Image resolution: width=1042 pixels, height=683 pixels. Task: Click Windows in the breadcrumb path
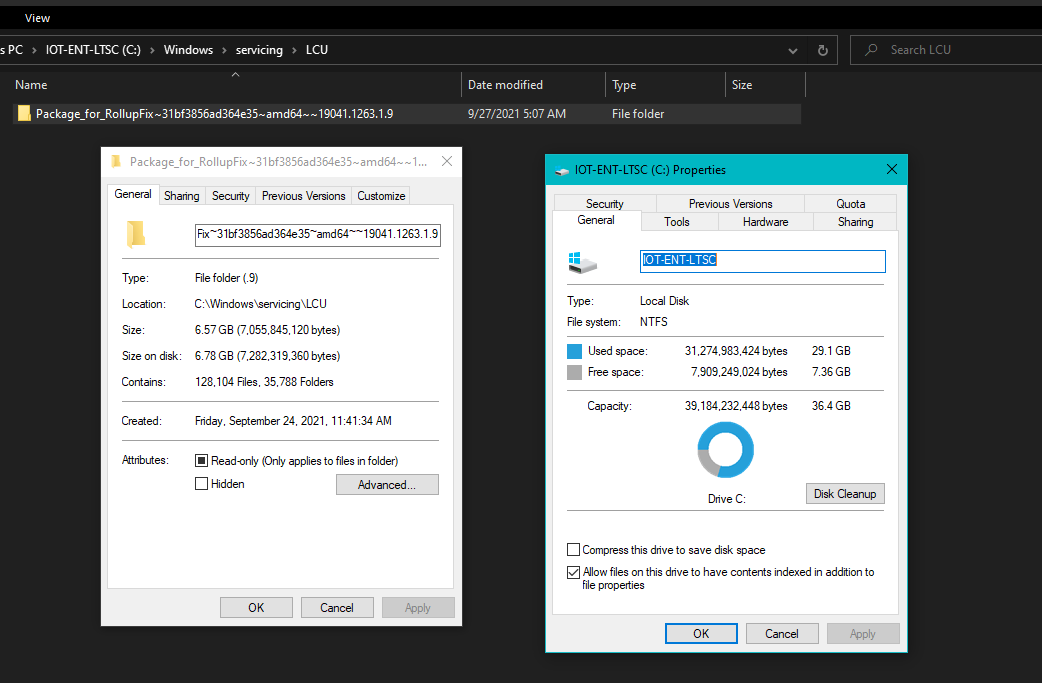[x=188, y=50]
